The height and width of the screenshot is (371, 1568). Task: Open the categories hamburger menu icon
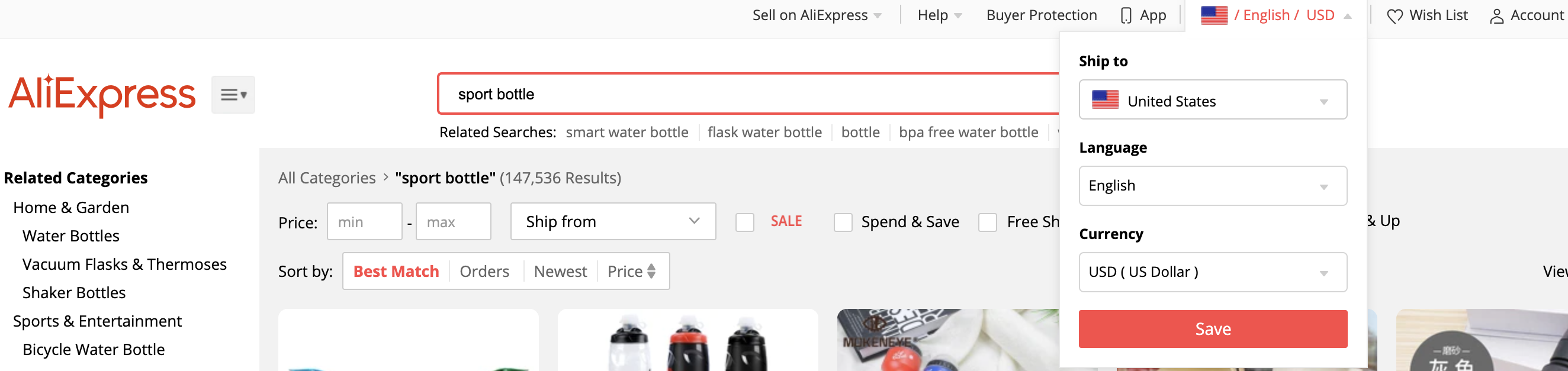click(233, 95)
